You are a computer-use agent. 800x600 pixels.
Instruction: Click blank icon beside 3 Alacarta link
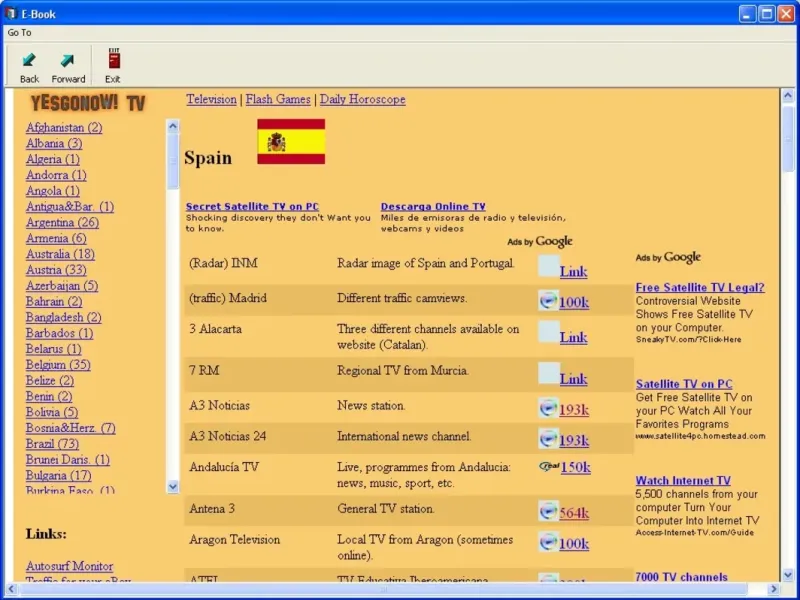(549, 332)
